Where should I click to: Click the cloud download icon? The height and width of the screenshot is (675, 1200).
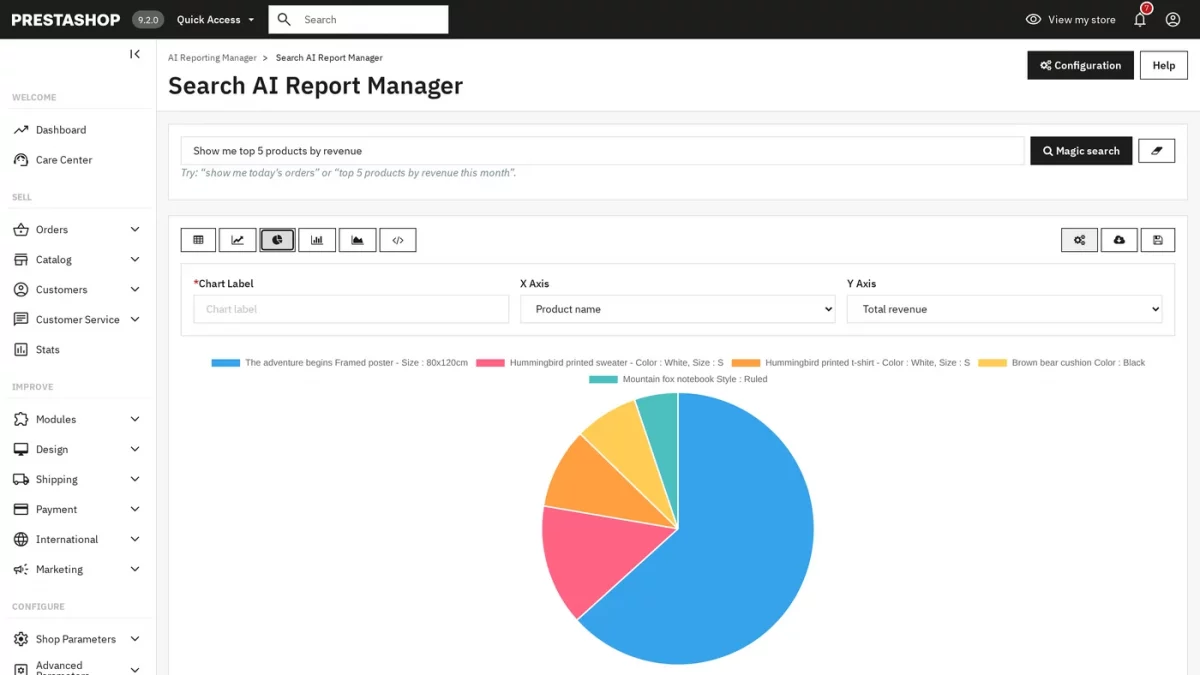[x=1119, y=240]
